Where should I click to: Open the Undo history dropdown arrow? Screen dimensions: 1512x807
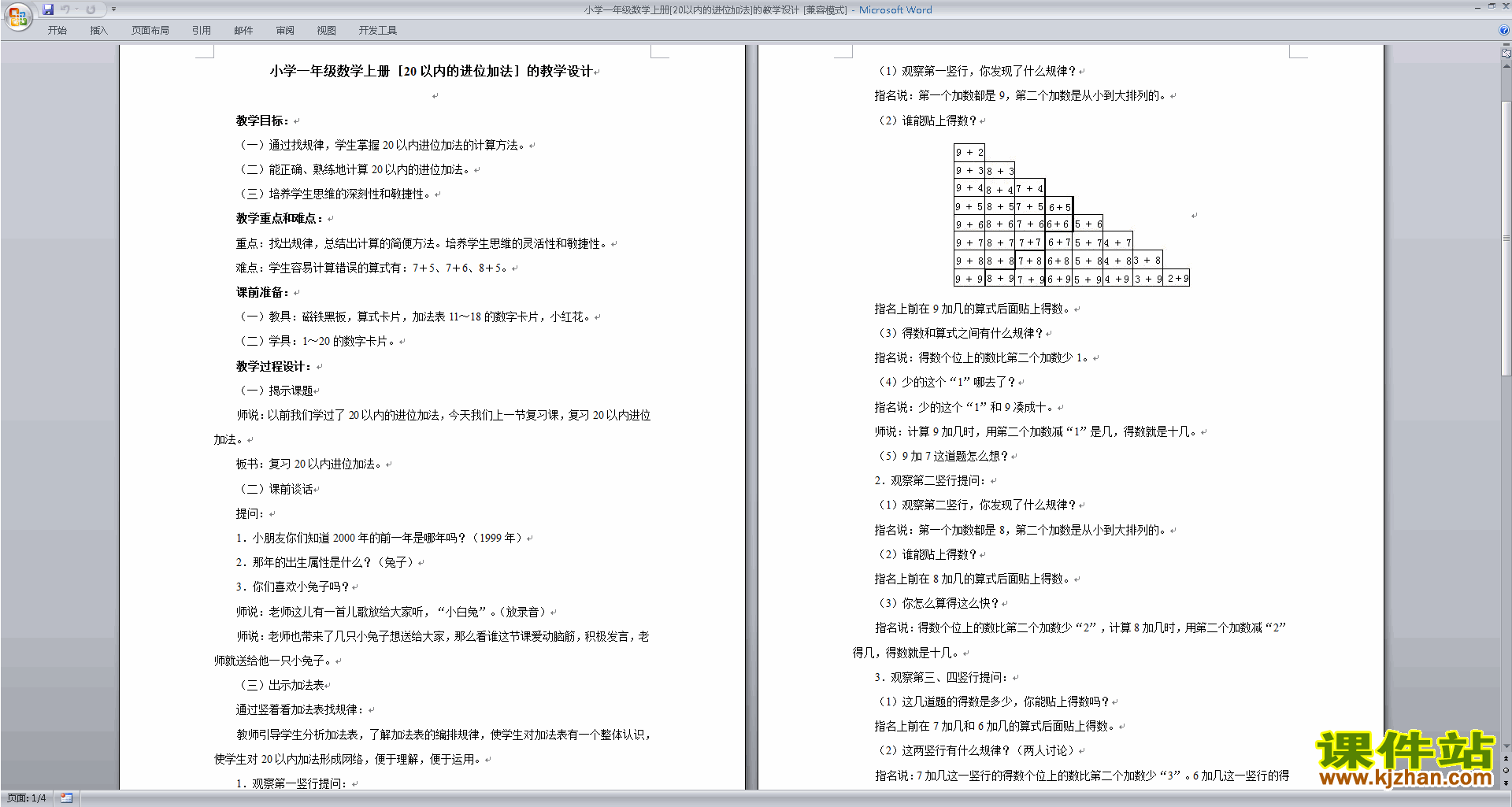pos(76,9)
